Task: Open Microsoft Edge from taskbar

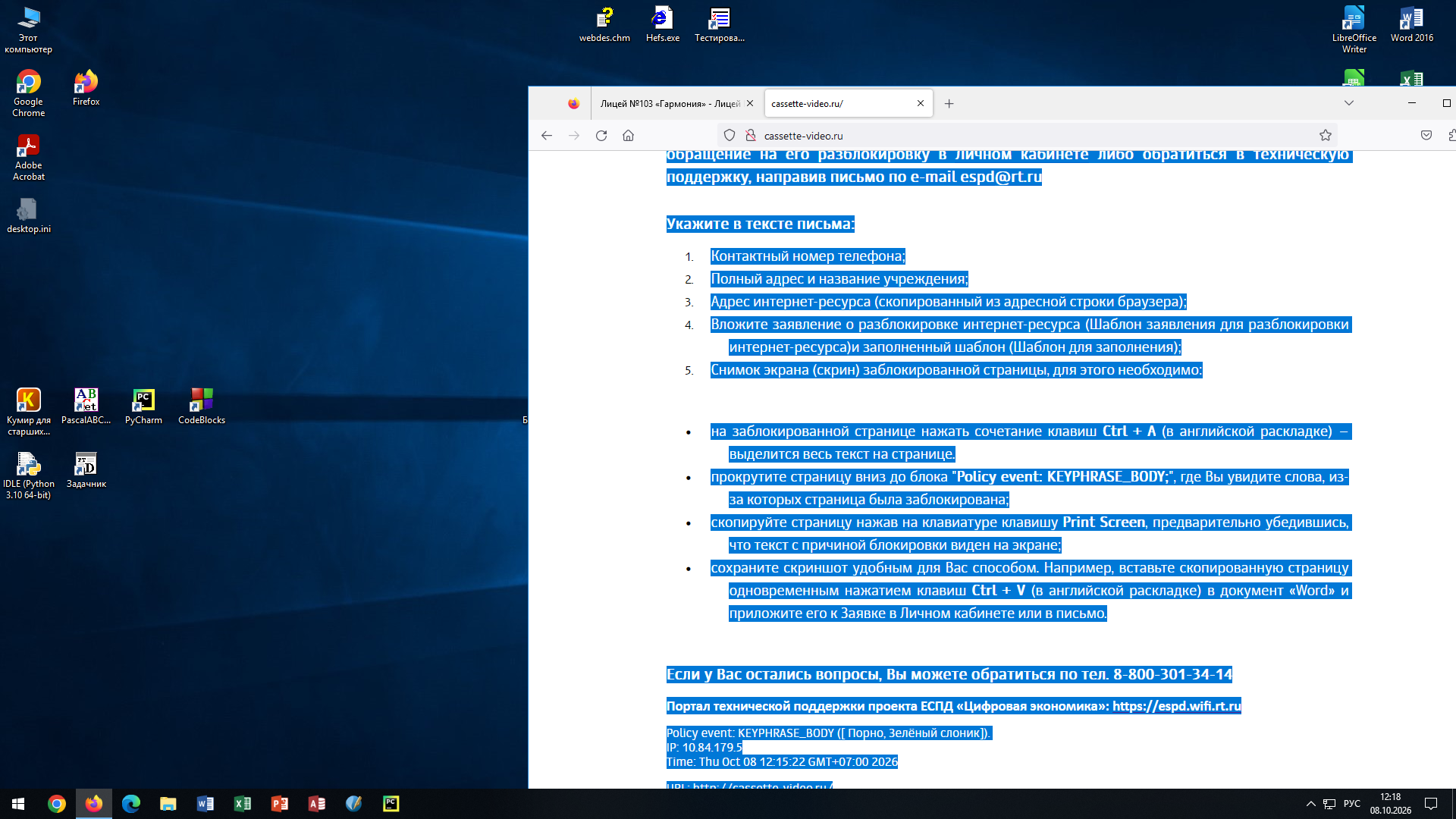Action: click(x=131, y=804)
